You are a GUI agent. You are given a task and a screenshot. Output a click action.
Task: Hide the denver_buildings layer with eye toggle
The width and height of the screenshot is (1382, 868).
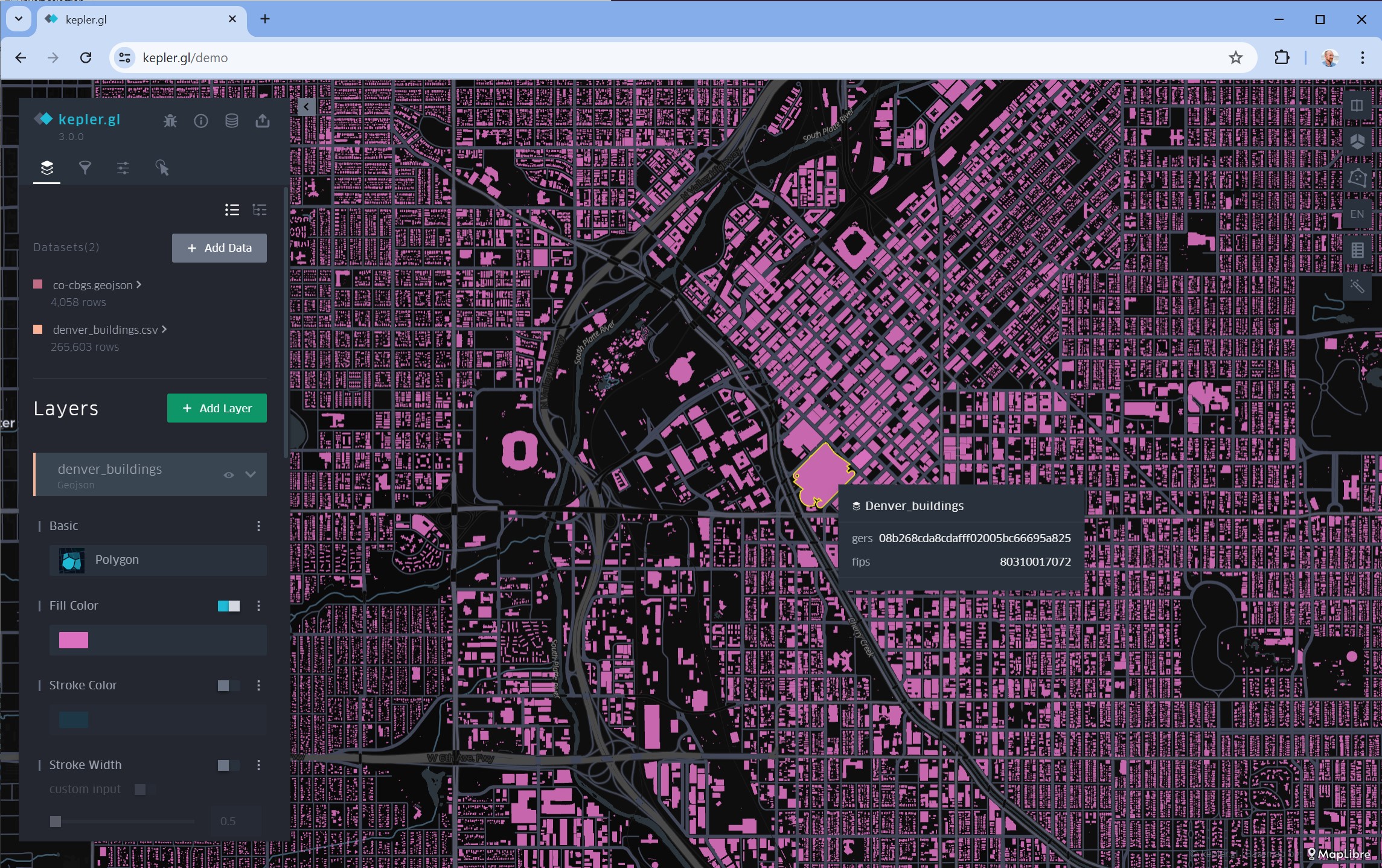(x=228, y=475)
